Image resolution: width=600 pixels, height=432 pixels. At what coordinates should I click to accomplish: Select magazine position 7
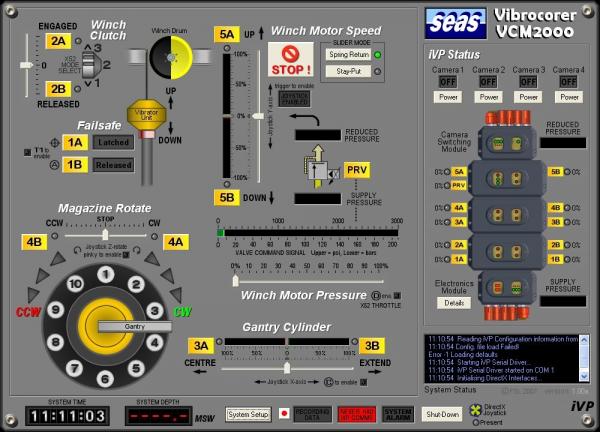point(74,368)
